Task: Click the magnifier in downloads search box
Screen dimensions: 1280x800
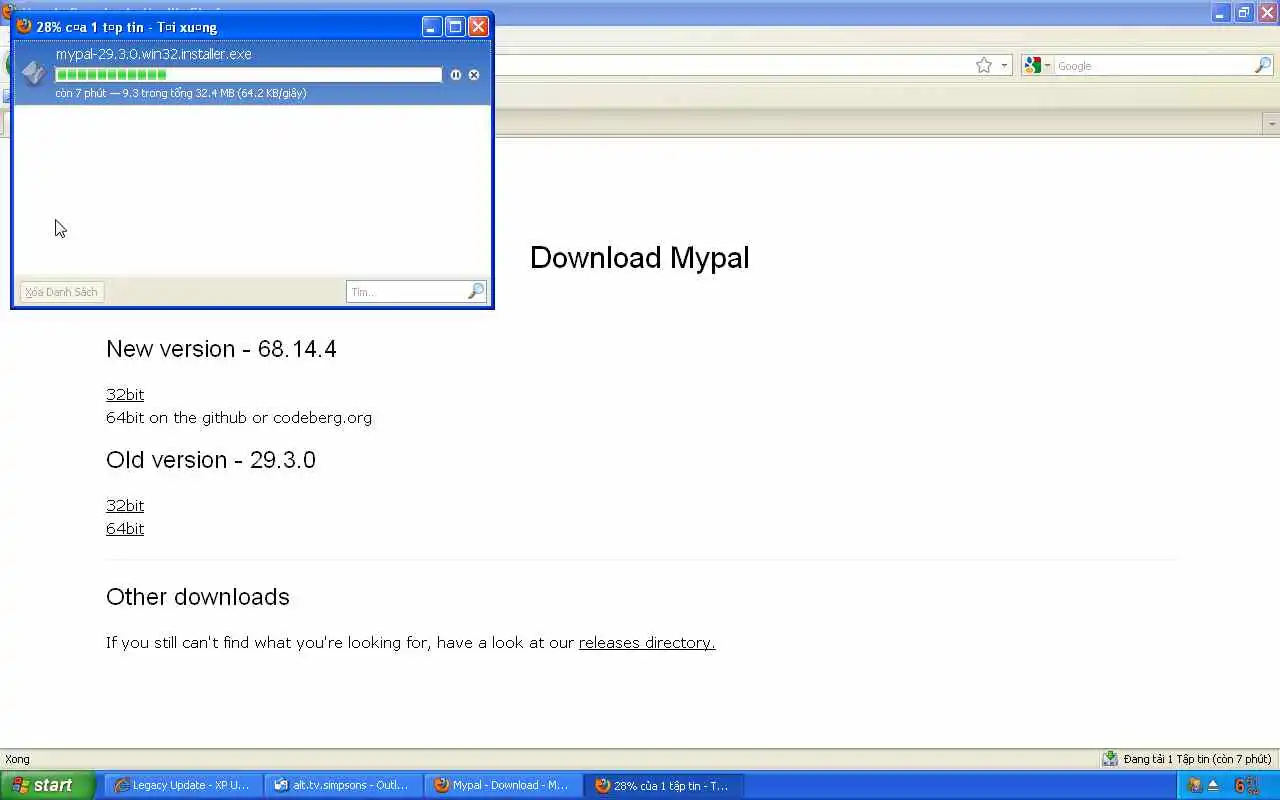Action: (x=476, y=291)
